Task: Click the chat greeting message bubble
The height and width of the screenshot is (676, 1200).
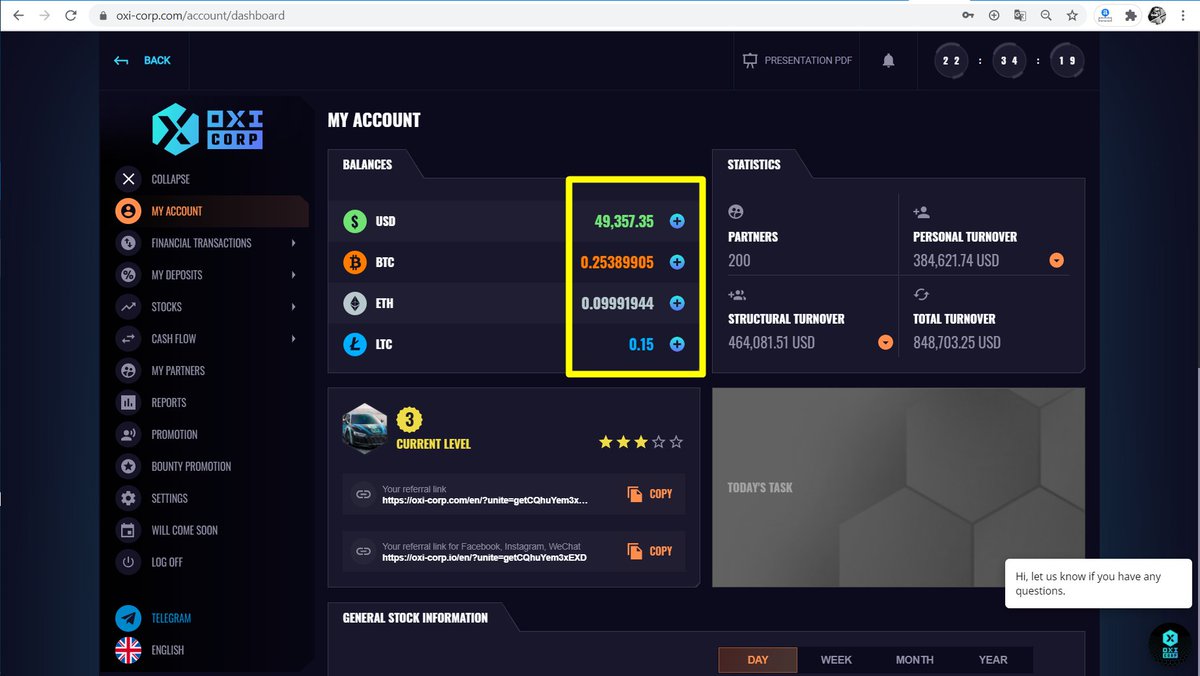Action: [1098, 583]
